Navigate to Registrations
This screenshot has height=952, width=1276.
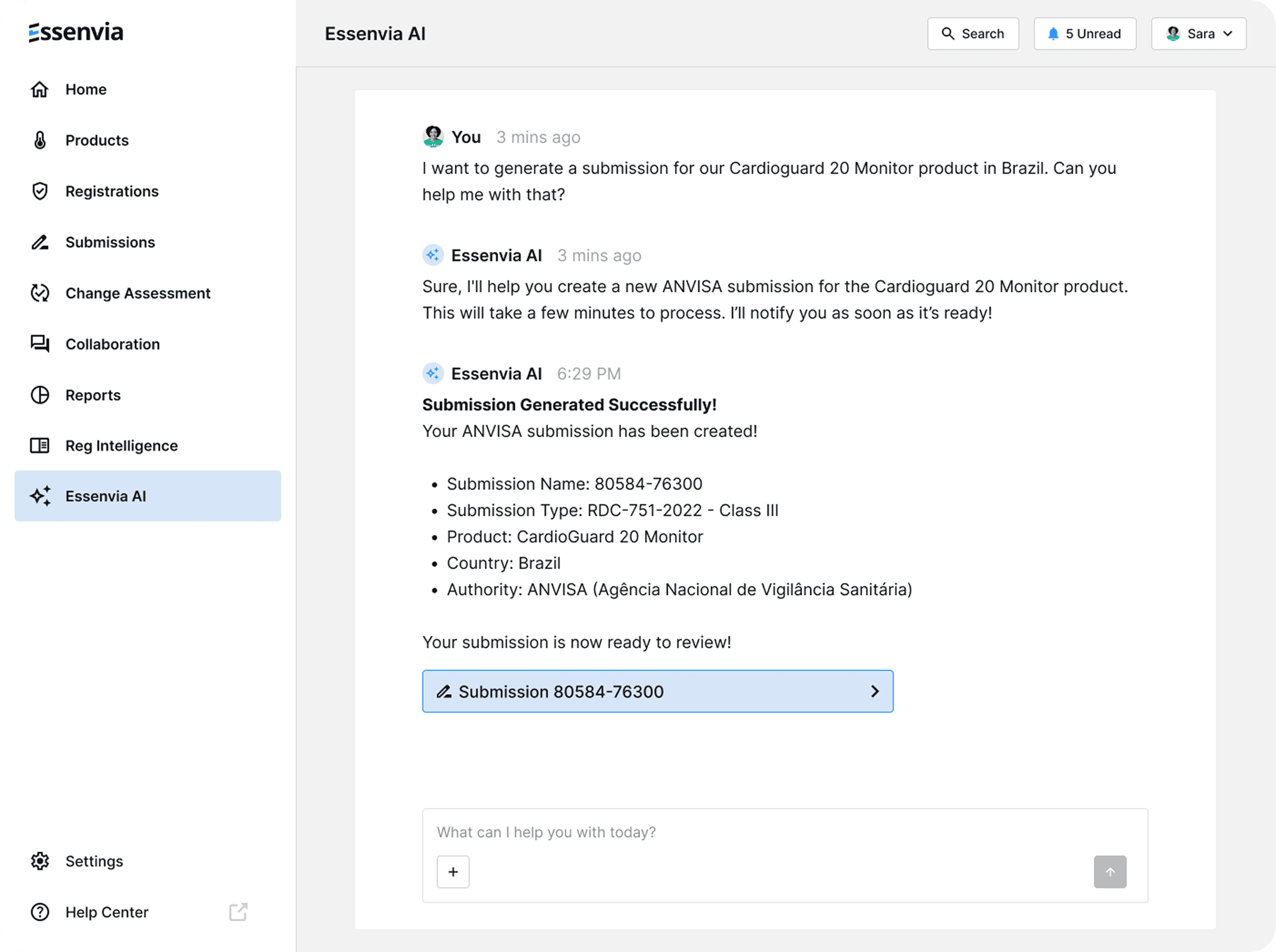click(147, 191)
